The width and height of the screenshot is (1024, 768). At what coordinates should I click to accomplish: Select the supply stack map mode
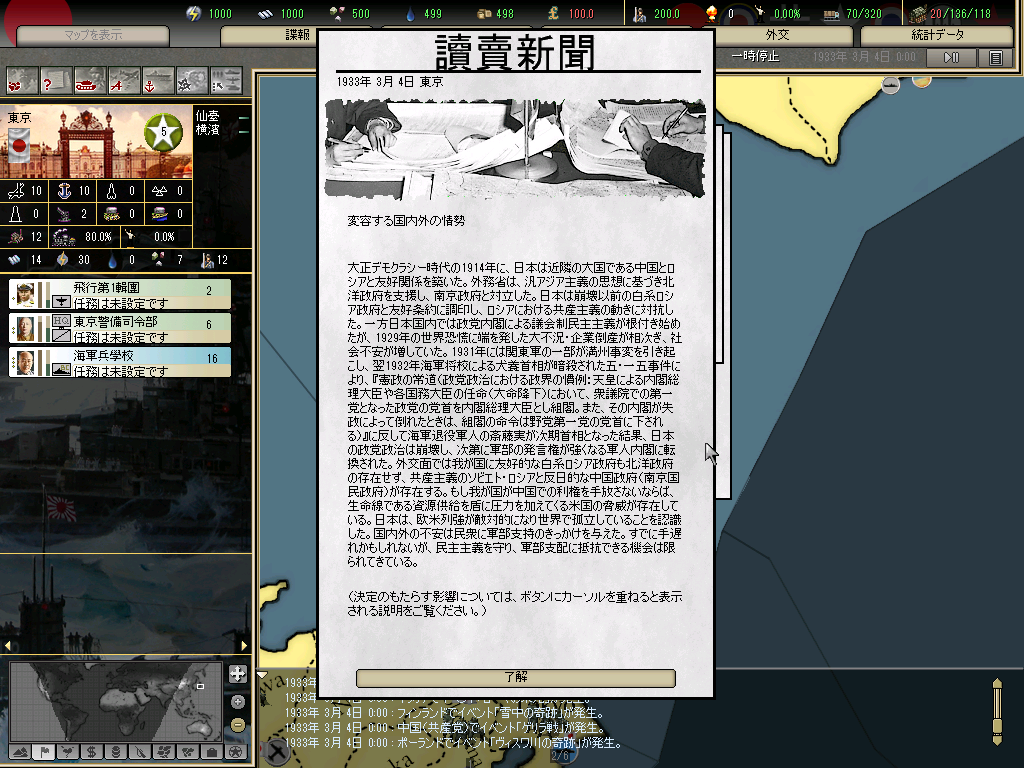click(x=116, y=752)
